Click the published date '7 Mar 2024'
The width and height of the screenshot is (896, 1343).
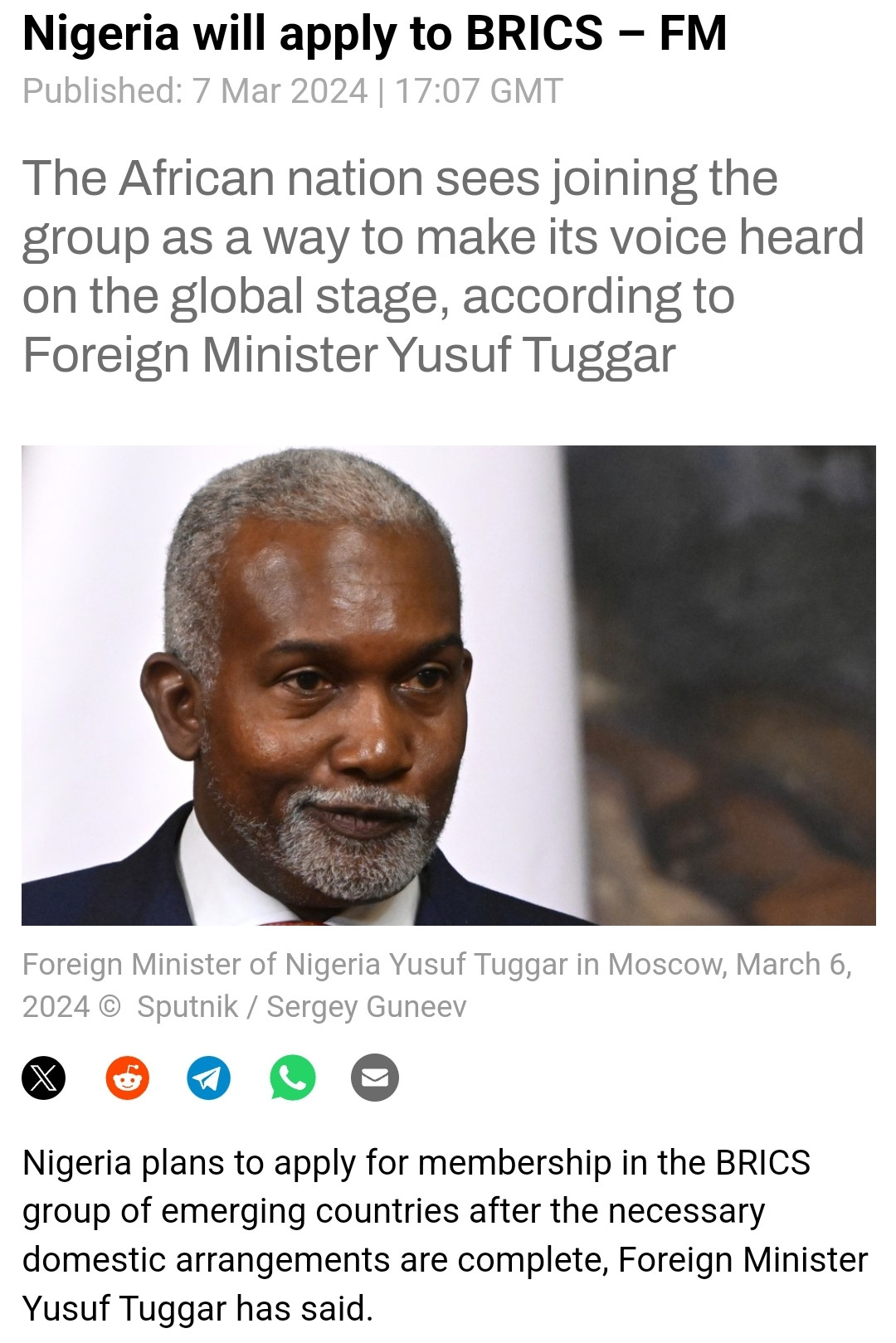(x=280, y=90)
